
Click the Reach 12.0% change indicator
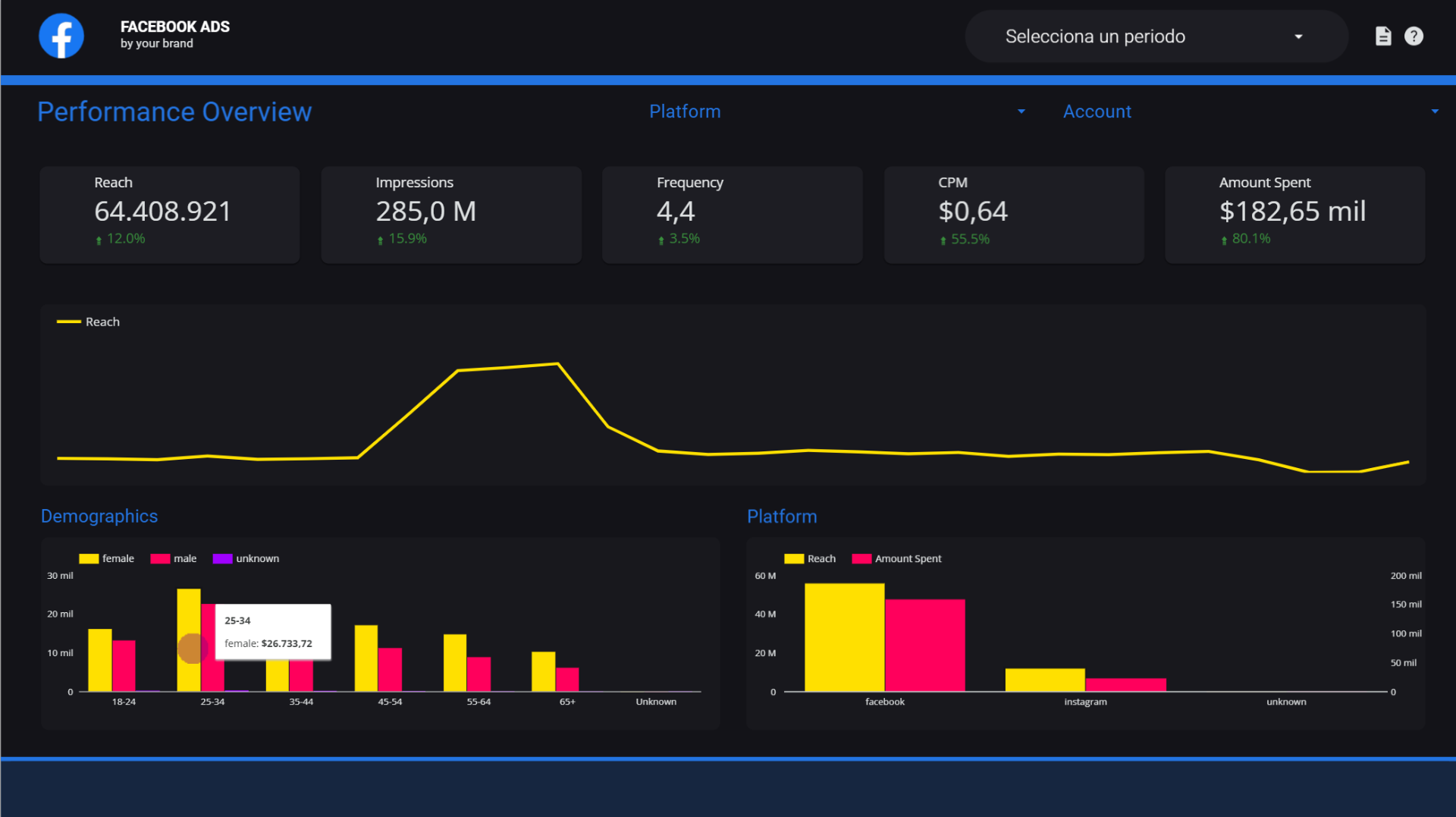(121, 238)
